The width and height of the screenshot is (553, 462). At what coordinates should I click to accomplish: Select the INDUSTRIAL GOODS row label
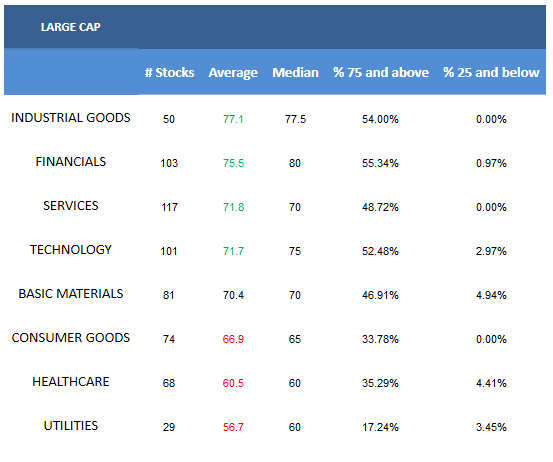click(71, 117)
